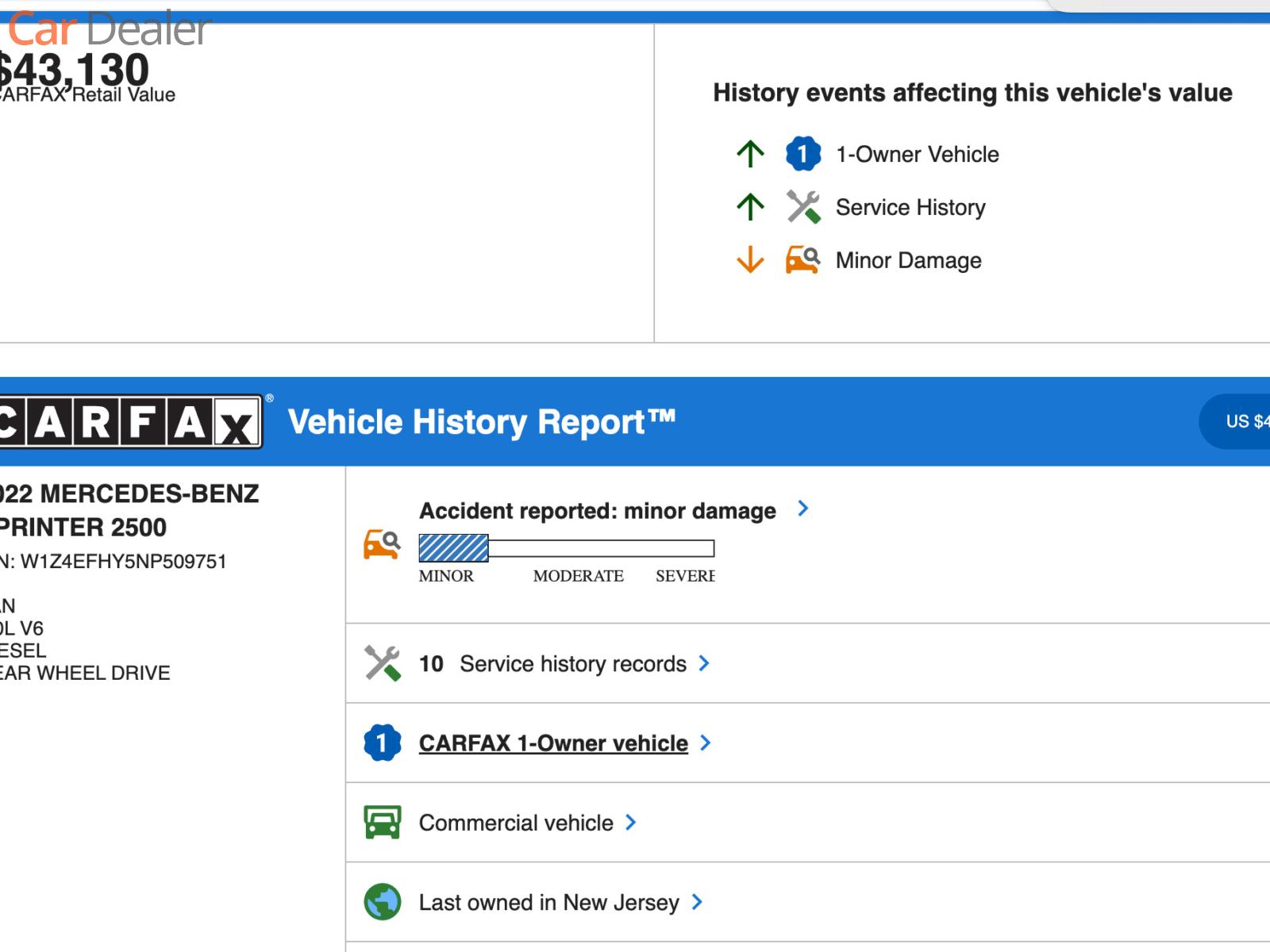Click the globe icon for last owned location
Screen dimensions: 1270x952
coord(382,902)
